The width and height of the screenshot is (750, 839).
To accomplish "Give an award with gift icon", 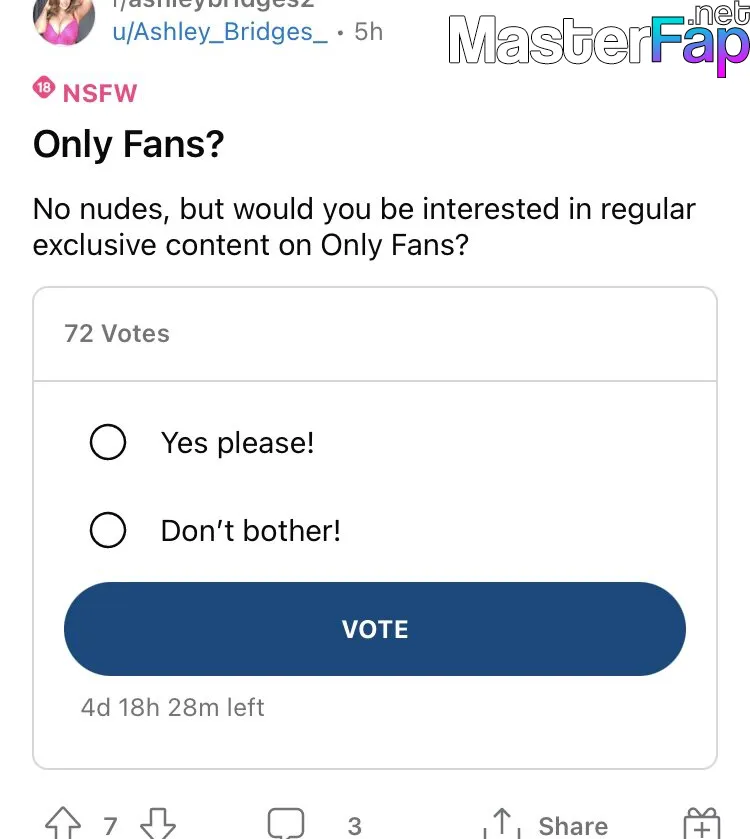I will (x=702, y=823).
